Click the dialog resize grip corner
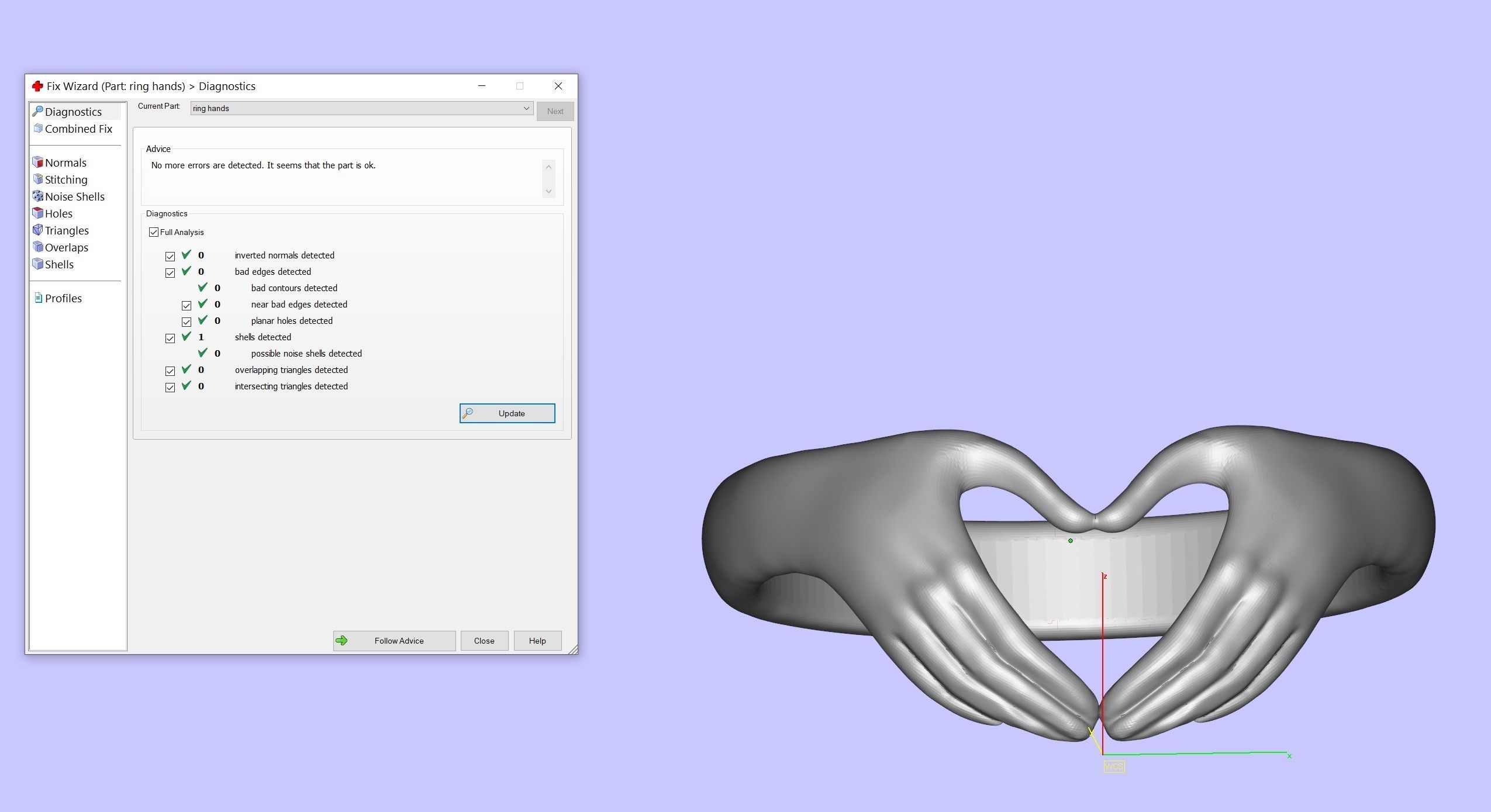Viewport: 1491px width, 812px height. point(573,649)
